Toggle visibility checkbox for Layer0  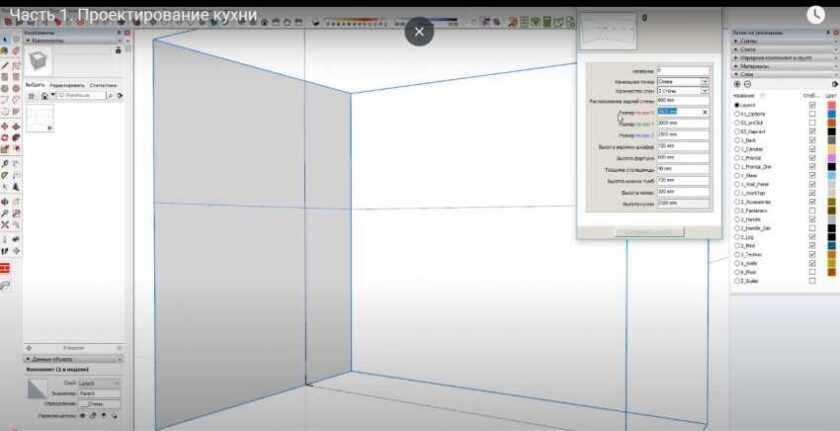click(x=811, y=105)
